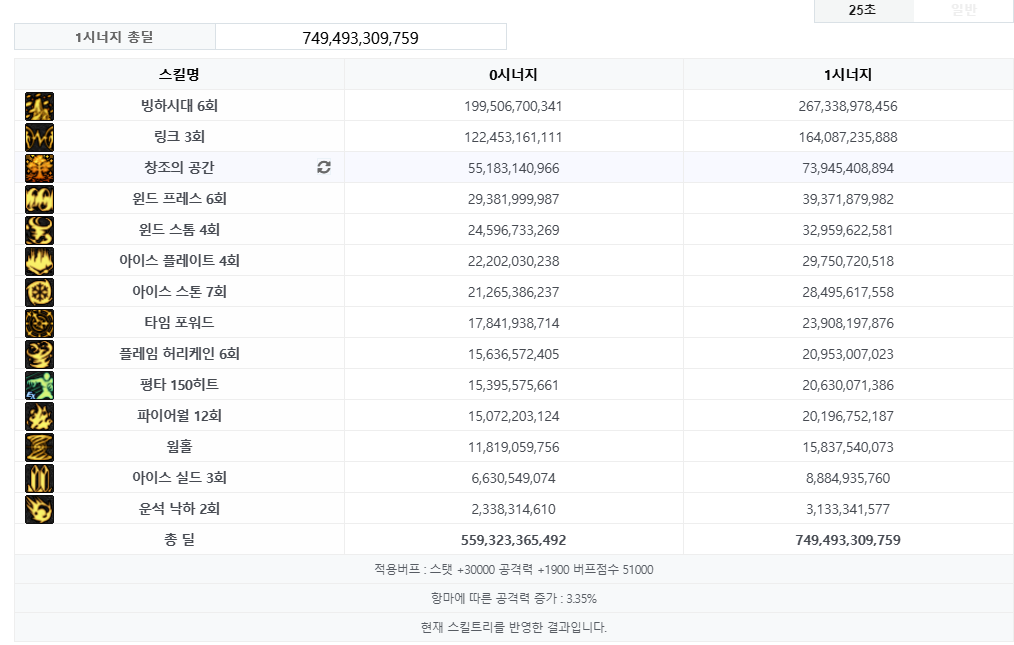The height and width of the screenshot is (645, 1014).
Task: Click the 빙하시대 skill icon
Action: point(39,106)
